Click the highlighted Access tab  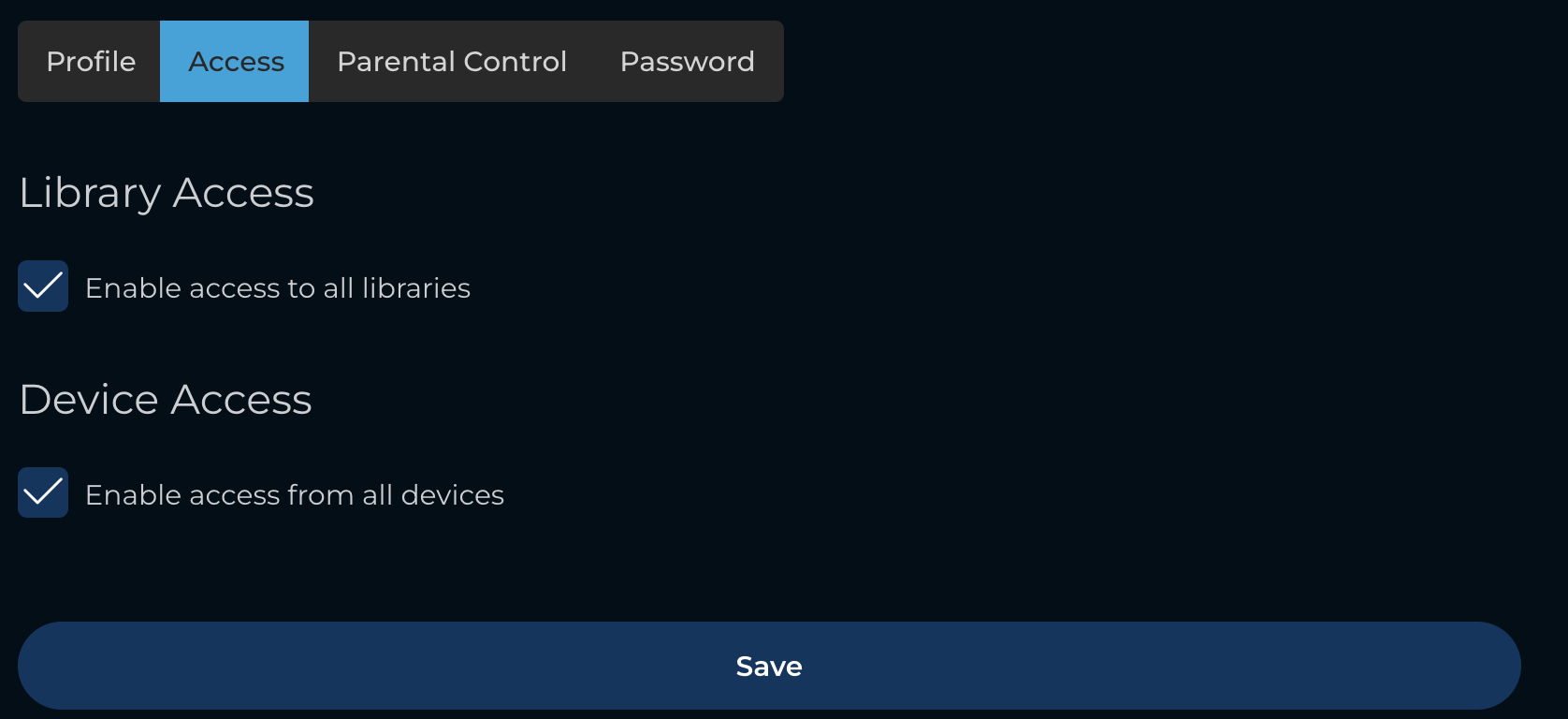(235, 61)
